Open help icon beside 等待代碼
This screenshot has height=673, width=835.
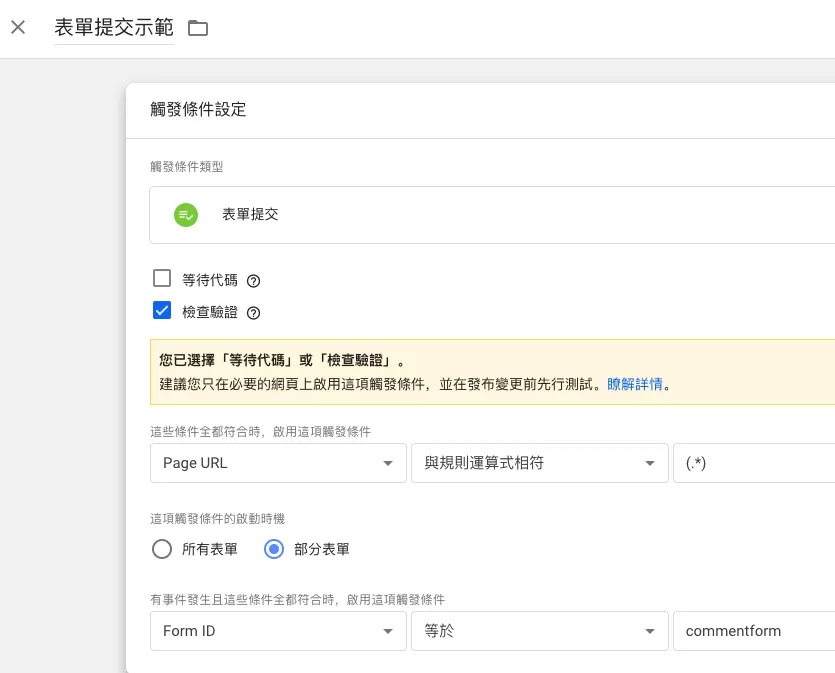click(253, 281)
